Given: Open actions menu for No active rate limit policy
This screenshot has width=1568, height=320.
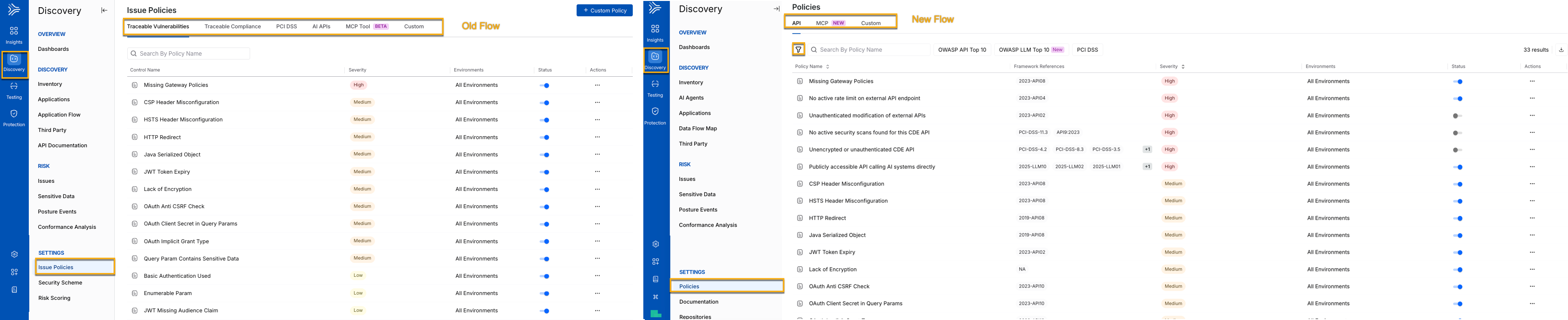Looking at the screenshot, I should [1532, 98].
